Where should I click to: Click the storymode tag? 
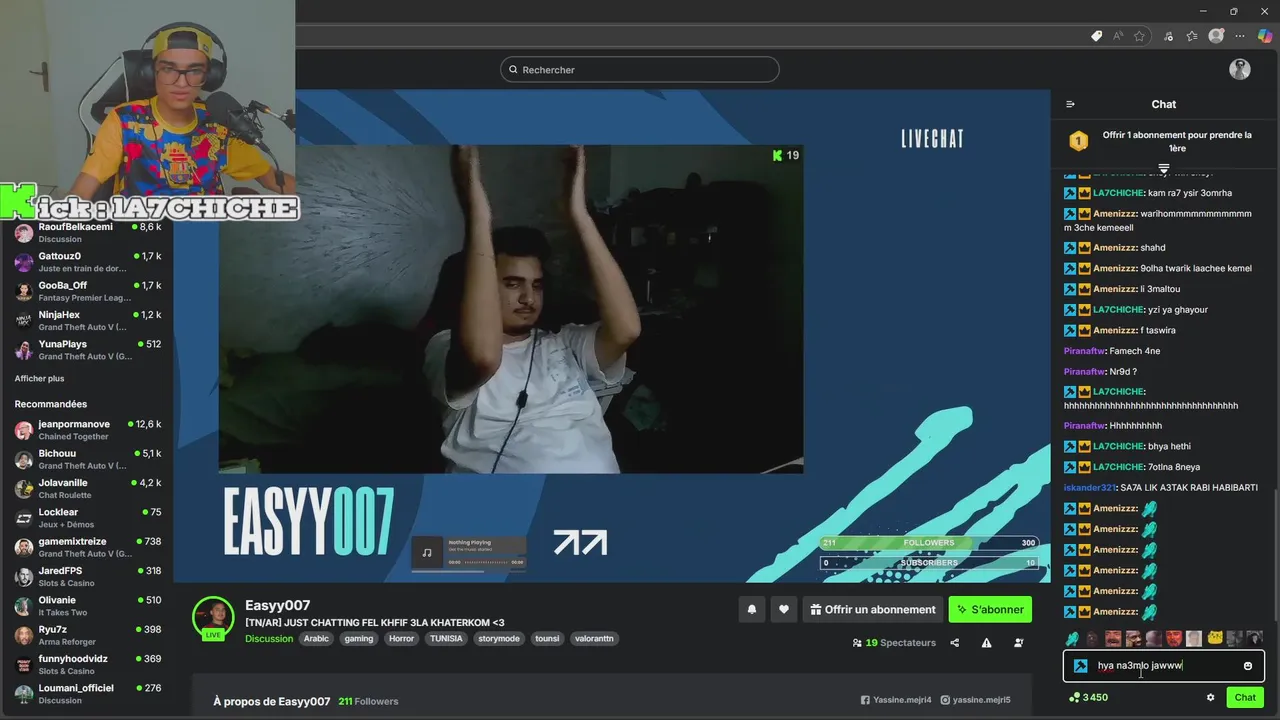[x=499, y=639]
